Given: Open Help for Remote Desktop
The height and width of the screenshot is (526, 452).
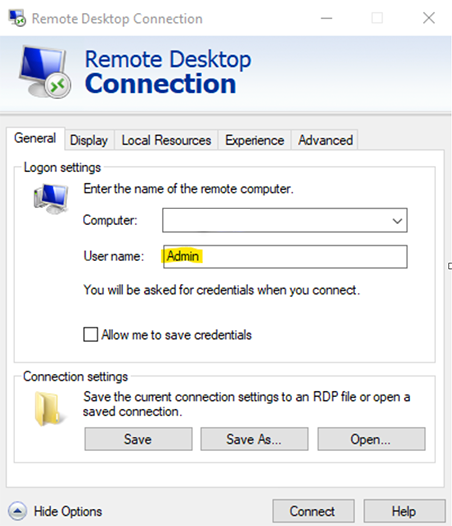Looking at the screenshot, I should pyautogui.click(x=404, y=511).
